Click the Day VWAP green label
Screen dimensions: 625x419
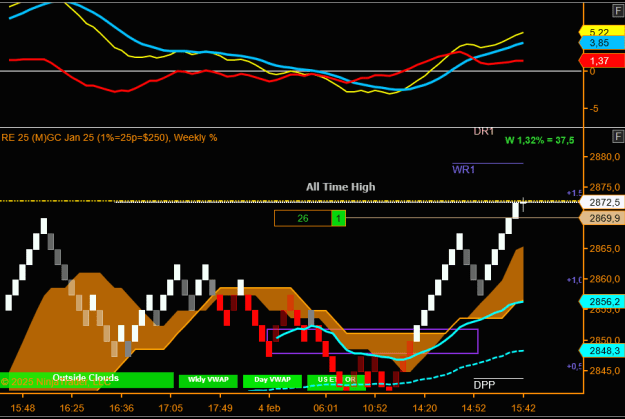pos(272,381)
